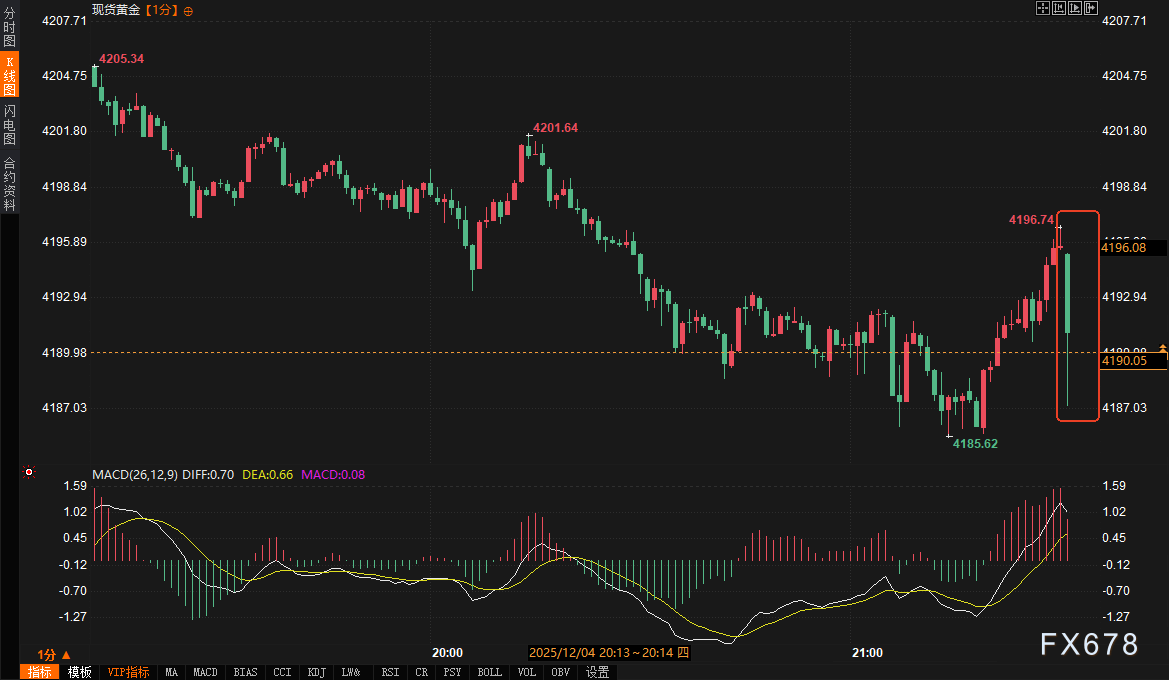Enable the KDJ indicator

(317, 672)
